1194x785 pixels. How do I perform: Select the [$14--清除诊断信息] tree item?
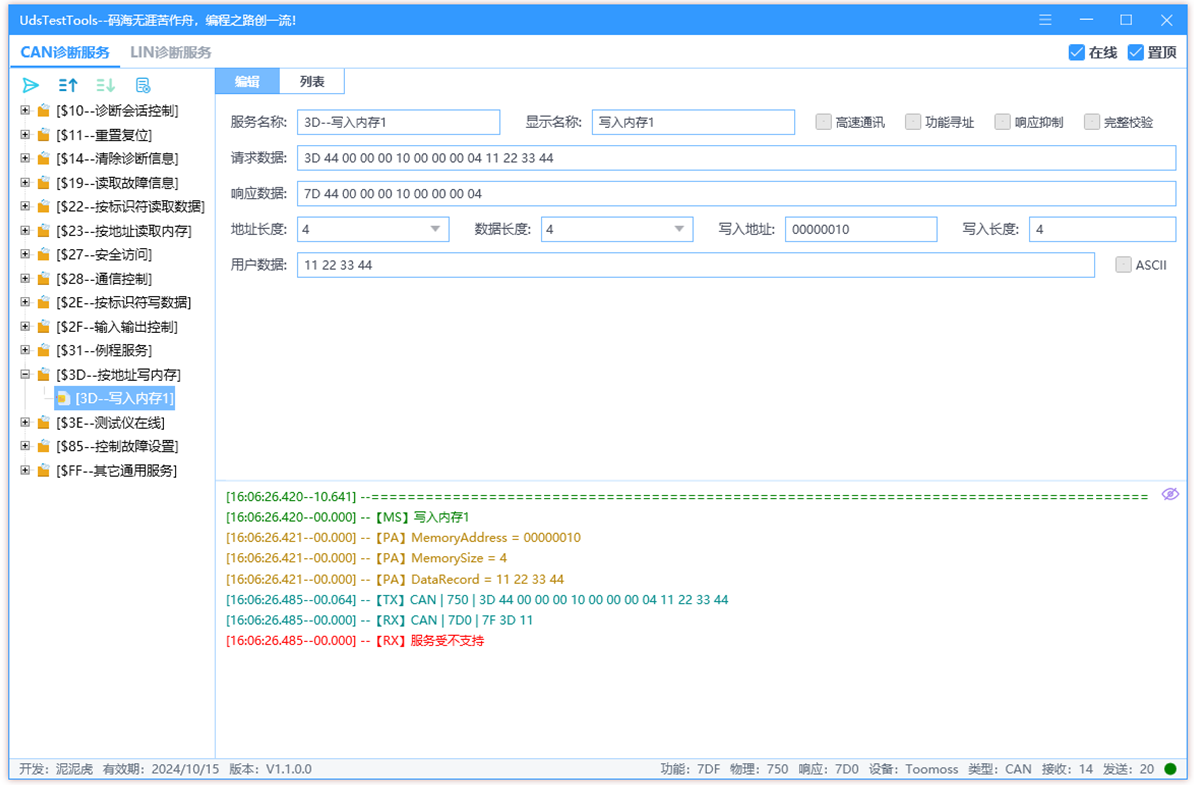pyautogui.click(x=117, y=159)
